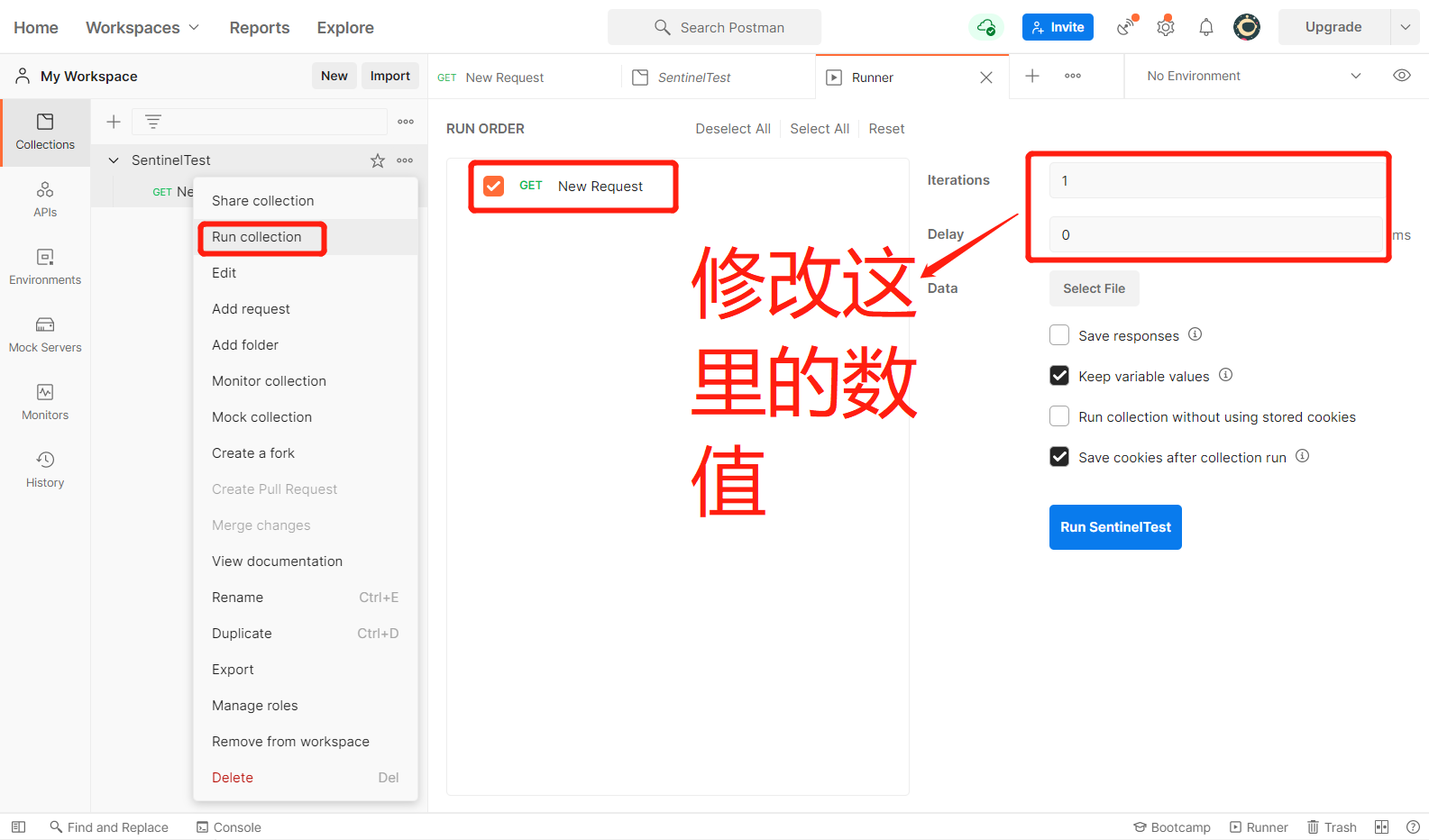The image size is (1429, 840).
Task: Open the Environments sidebar panel
Action: [x=45, y=268]
